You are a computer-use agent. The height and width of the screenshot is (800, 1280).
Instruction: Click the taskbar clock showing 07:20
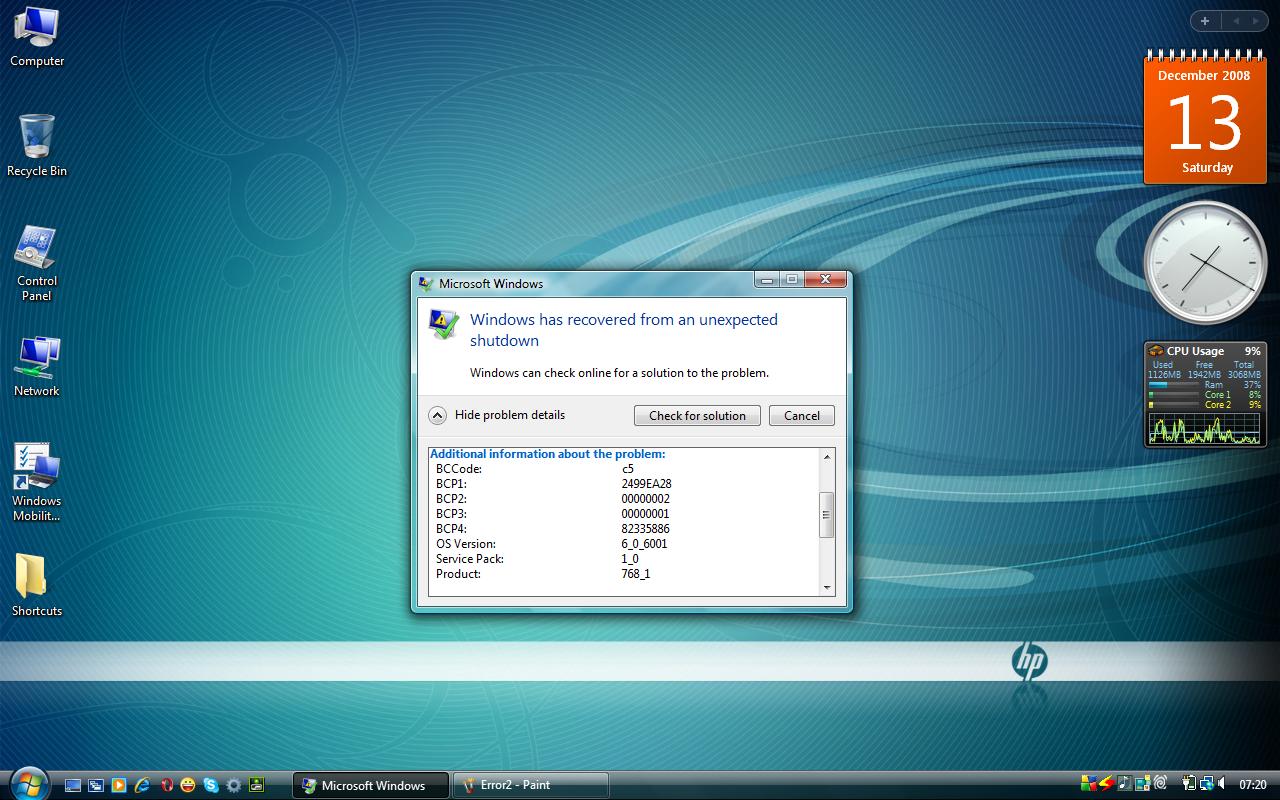(x=1252, y=785)
